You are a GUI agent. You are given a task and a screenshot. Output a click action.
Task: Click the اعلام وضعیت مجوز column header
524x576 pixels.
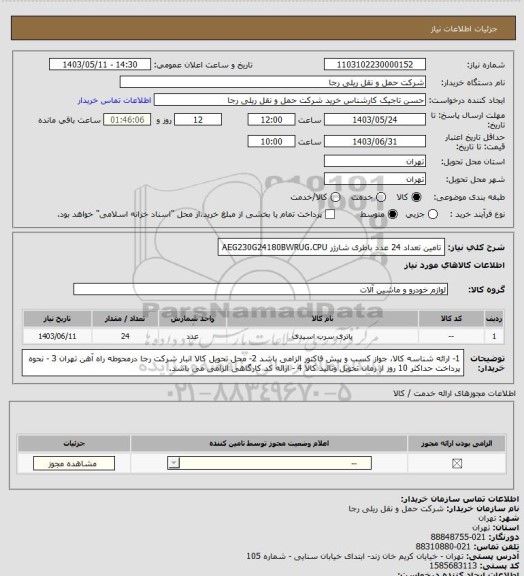coord(269,443)
